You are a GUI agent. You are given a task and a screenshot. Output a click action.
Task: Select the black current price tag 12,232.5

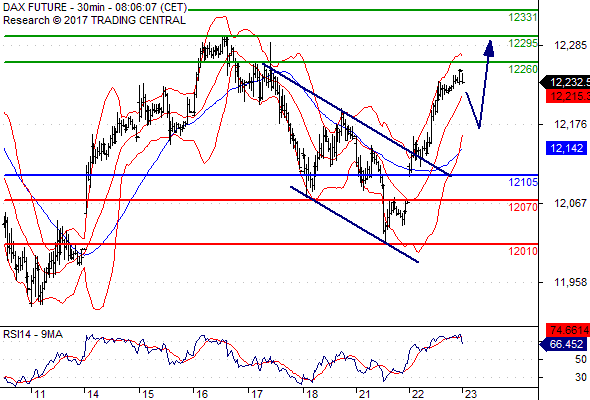click(x=565, y=82)
